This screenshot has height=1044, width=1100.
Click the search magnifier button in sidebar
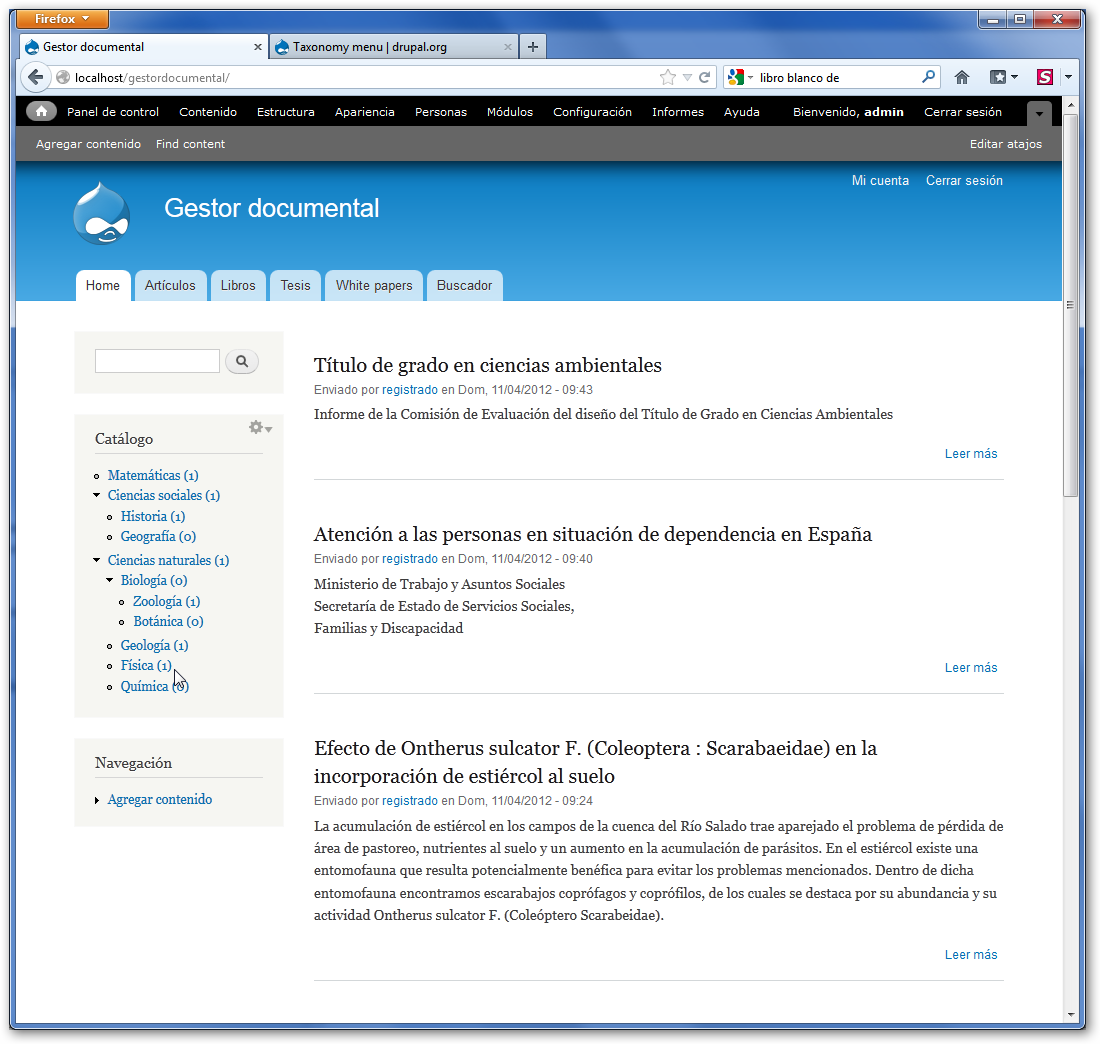click(242, 361)
